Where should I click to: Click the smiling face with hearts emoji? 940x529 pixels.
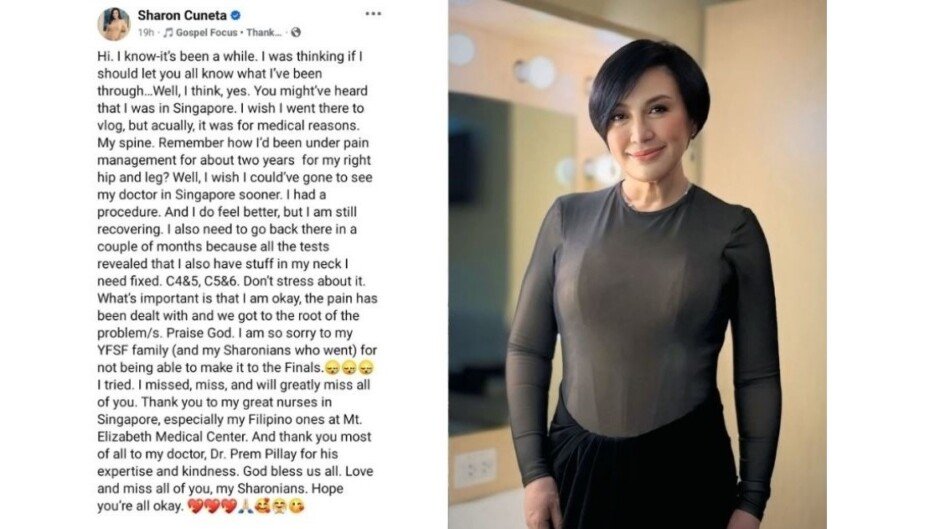262,506
